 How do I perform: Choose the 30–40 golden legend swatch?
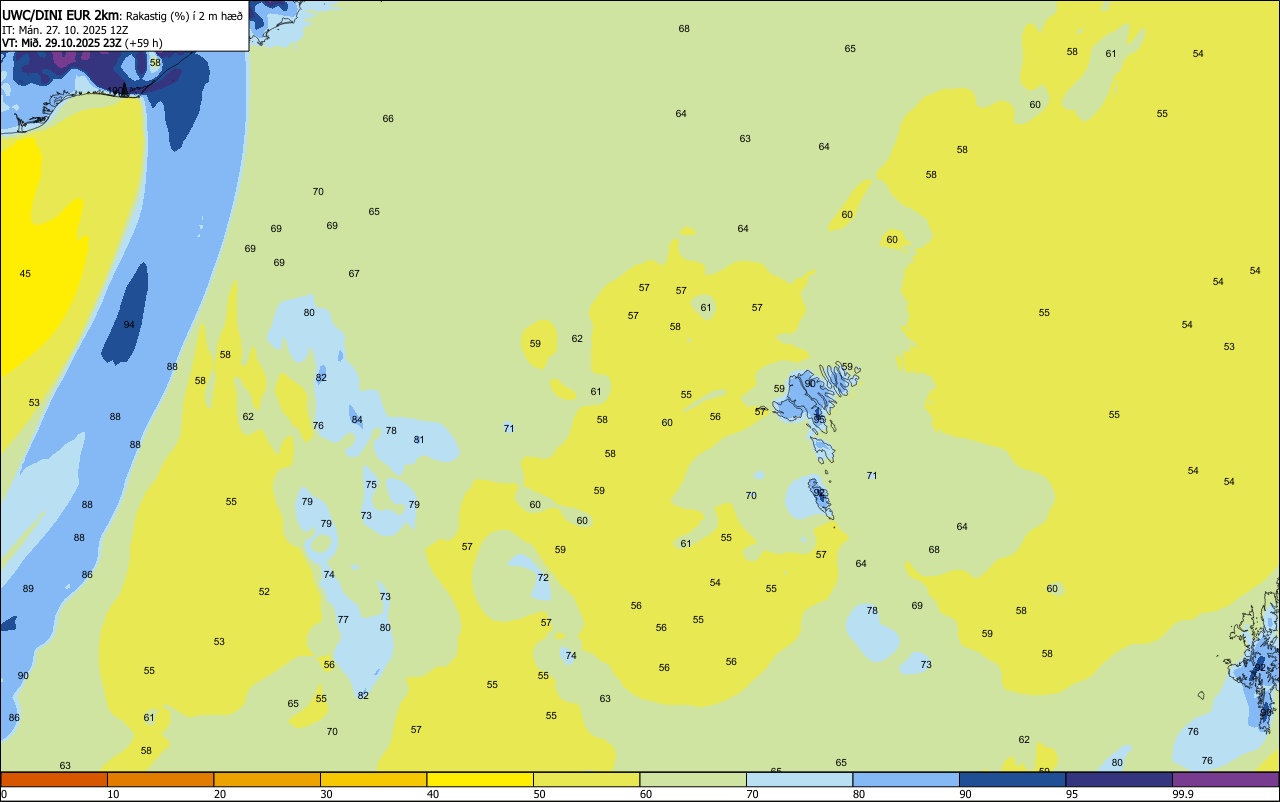click(373, 779)
